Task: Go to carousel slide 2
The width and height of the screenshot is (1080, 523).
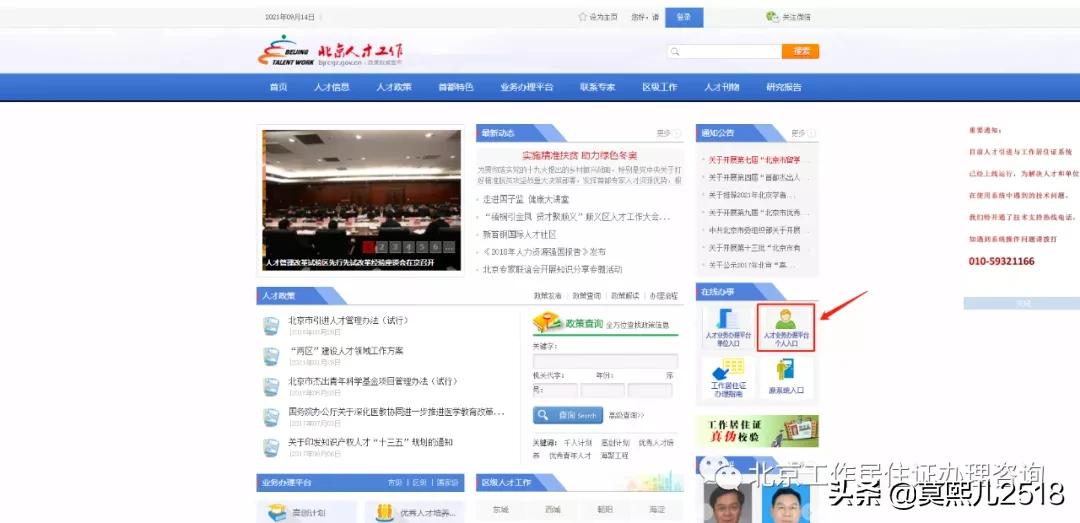Action: [x=382, y=247]
